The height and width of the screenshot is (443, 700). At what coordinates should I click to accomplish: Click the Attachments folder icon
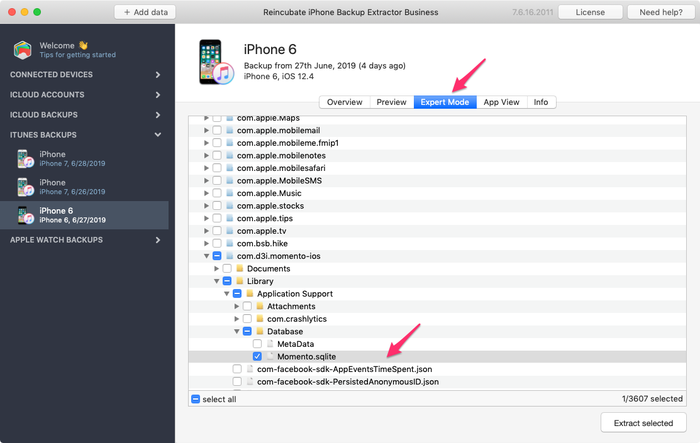[260, 306]
